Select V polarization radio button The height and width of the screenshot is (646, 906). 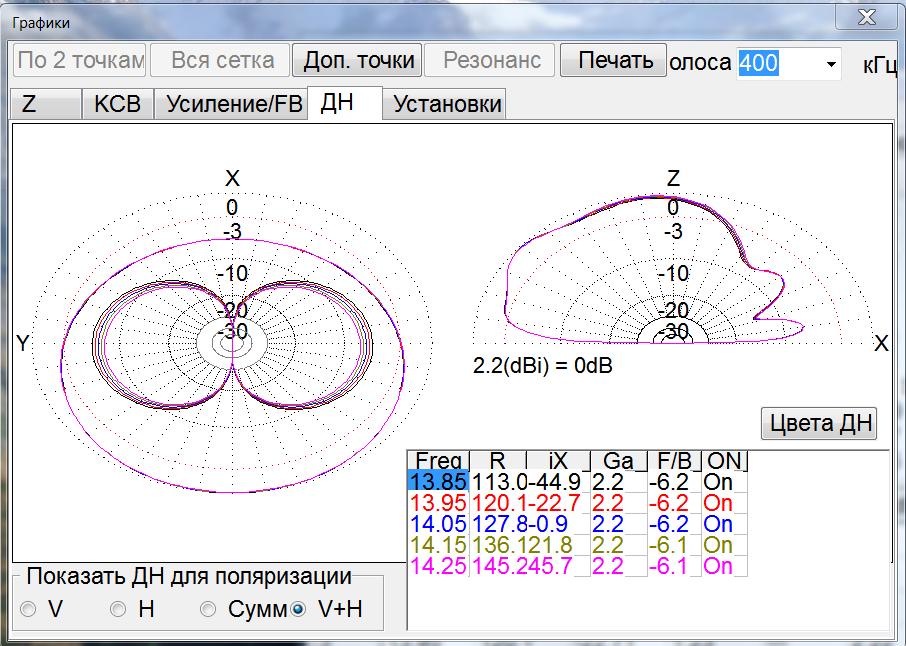(x=28, y=609)
